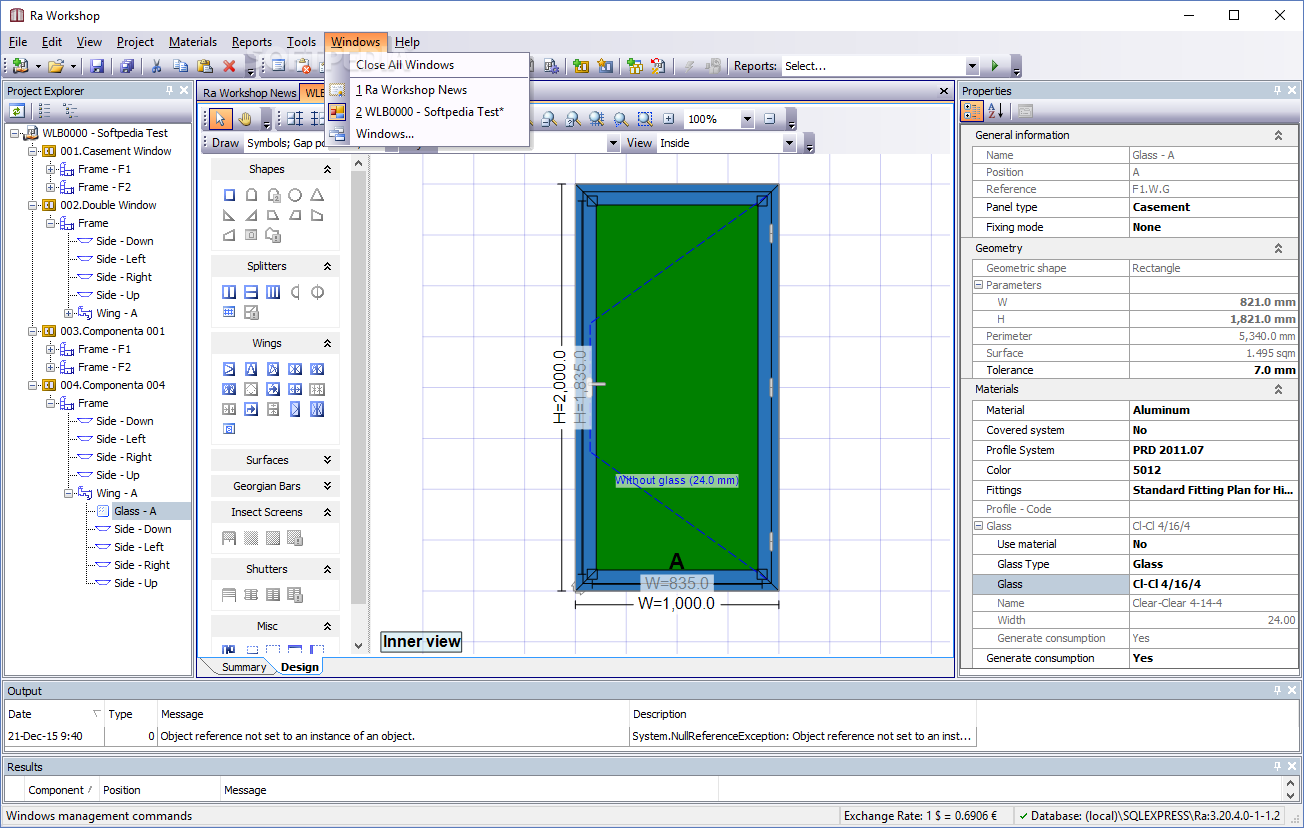The image size is (1304, 828).
Task: Select the rectangle shape tool
Action: pos(229,196)
